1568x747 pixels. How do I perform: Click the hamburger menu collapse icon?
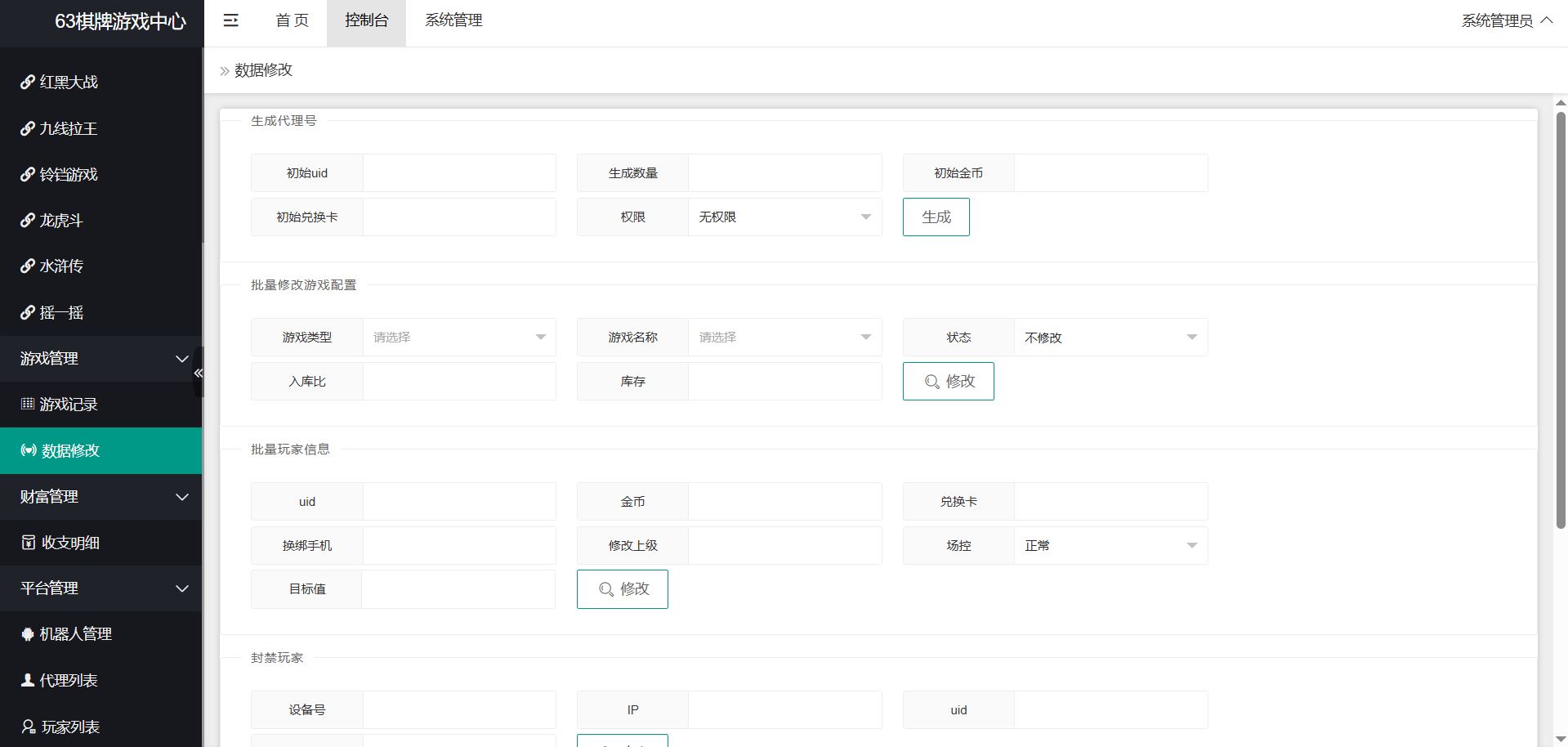(x=231, y=20)
